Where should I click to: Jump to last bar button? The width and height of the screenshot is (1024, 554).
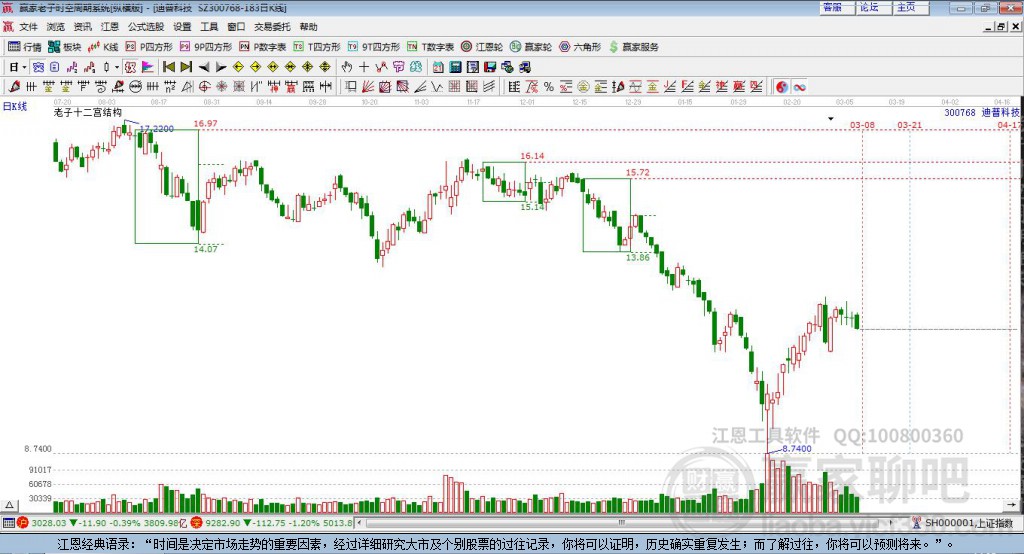[x=186, y=67]
